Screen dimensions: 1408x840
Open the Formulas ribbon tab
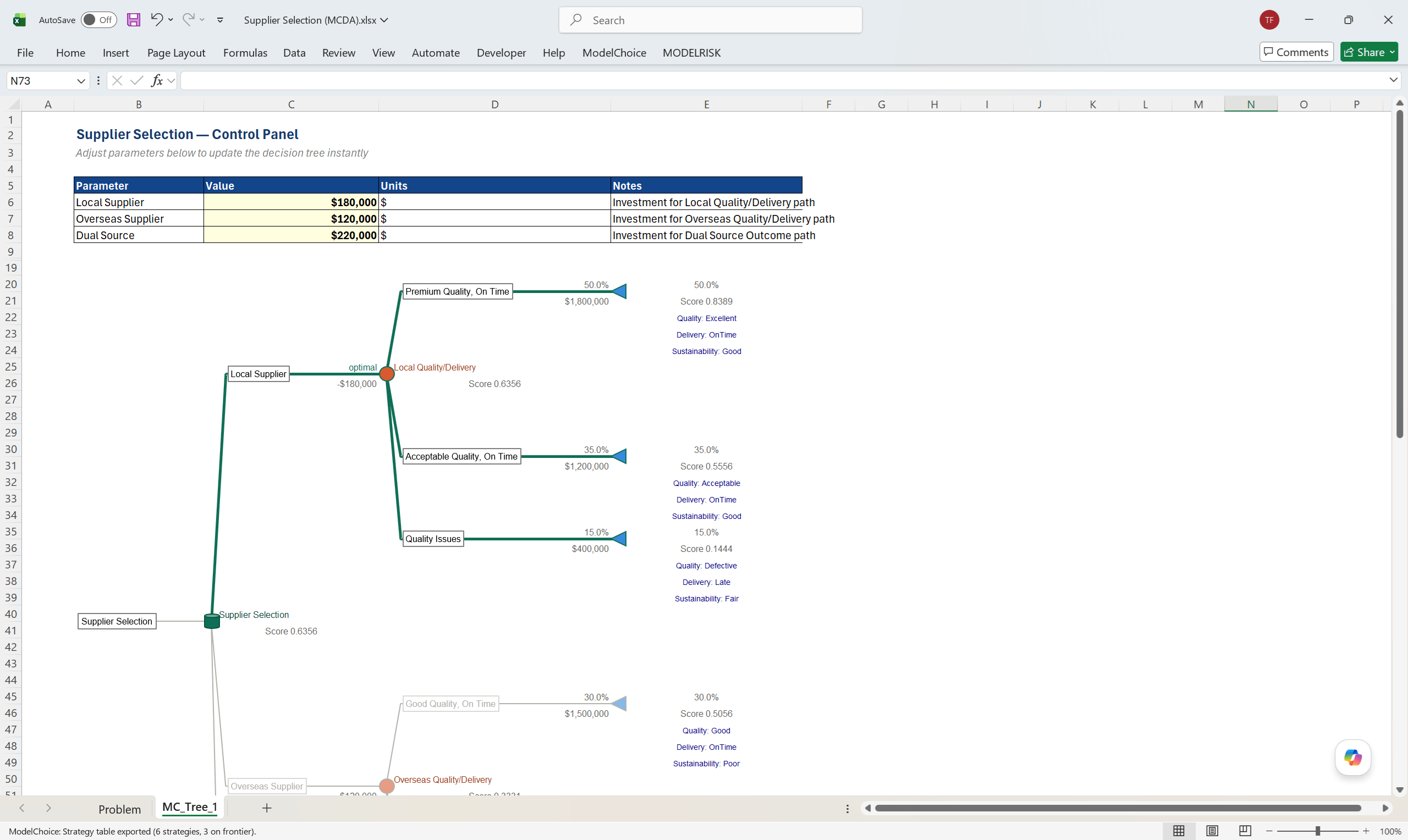pyautogui.click(x=245, y=53)
